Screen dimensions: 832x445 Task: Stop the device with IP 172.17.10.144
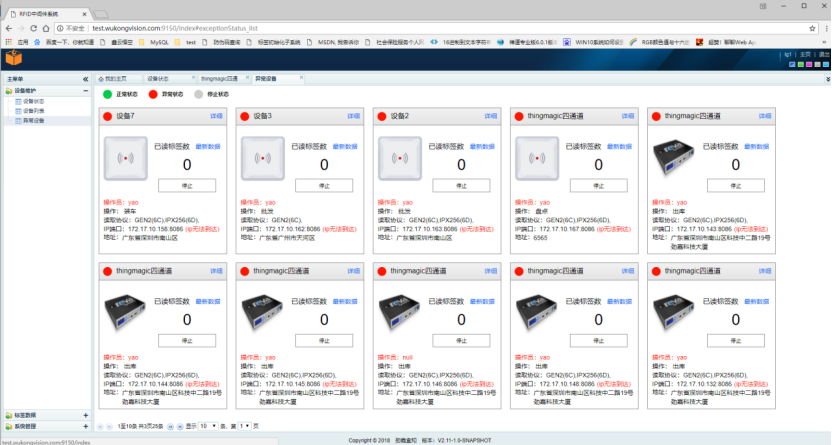tap(187, 341)
